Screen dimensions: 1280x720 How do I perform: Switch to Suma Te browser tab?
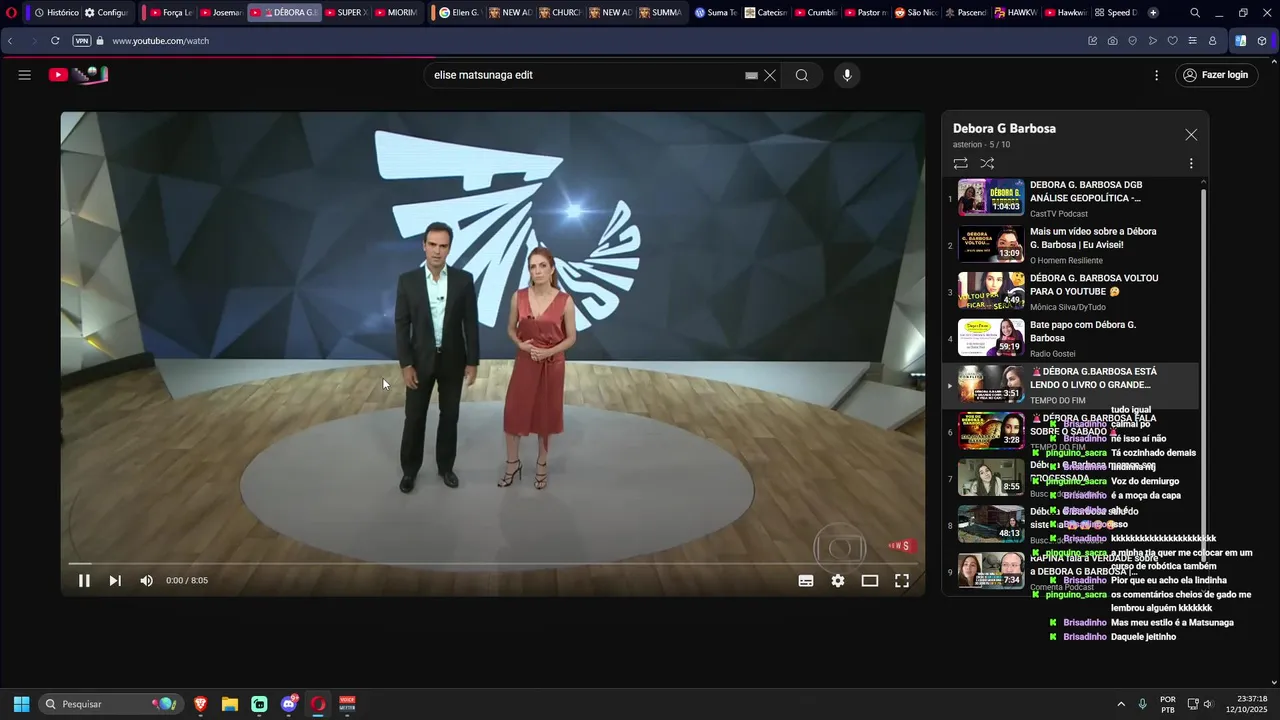(x=715, y=13)
